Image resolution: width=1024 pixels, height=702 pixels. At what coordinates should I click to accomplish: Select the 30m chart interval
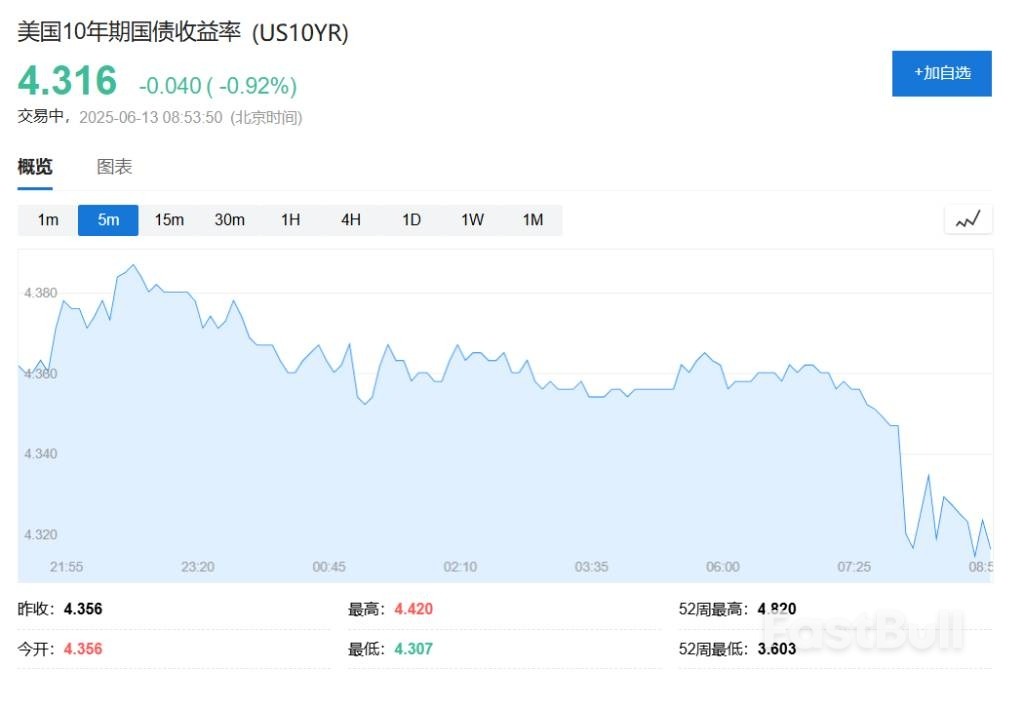(x=229, y=219)
